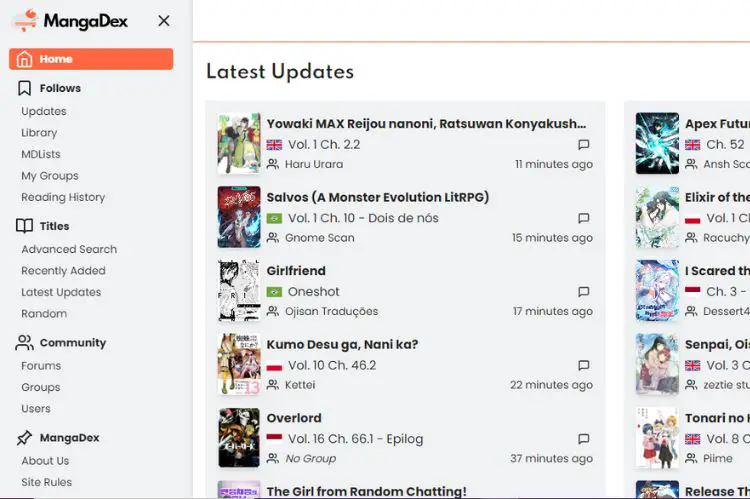Open Overlord title link

coord(294,418)
